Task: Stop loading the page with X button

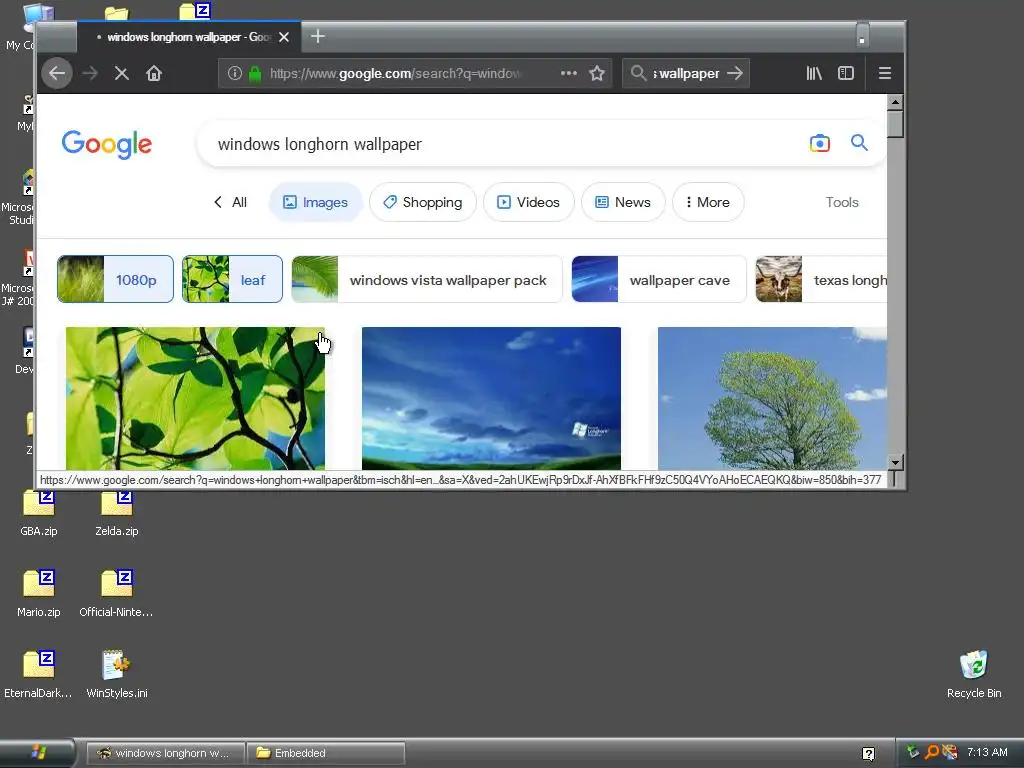Action: pyautogui.click(x=121, y=73)
